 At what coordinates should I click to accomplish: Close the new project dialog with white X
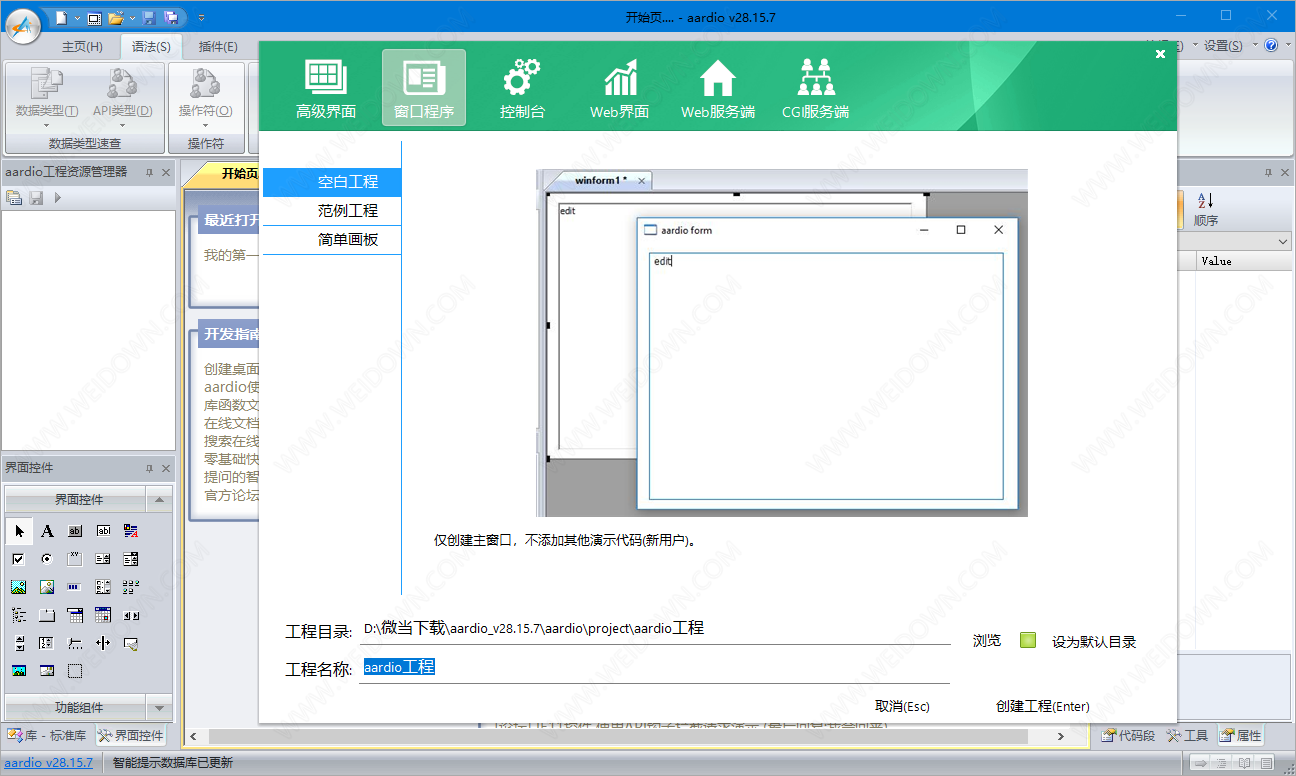pyautogui.click(x=1160, y=54)
